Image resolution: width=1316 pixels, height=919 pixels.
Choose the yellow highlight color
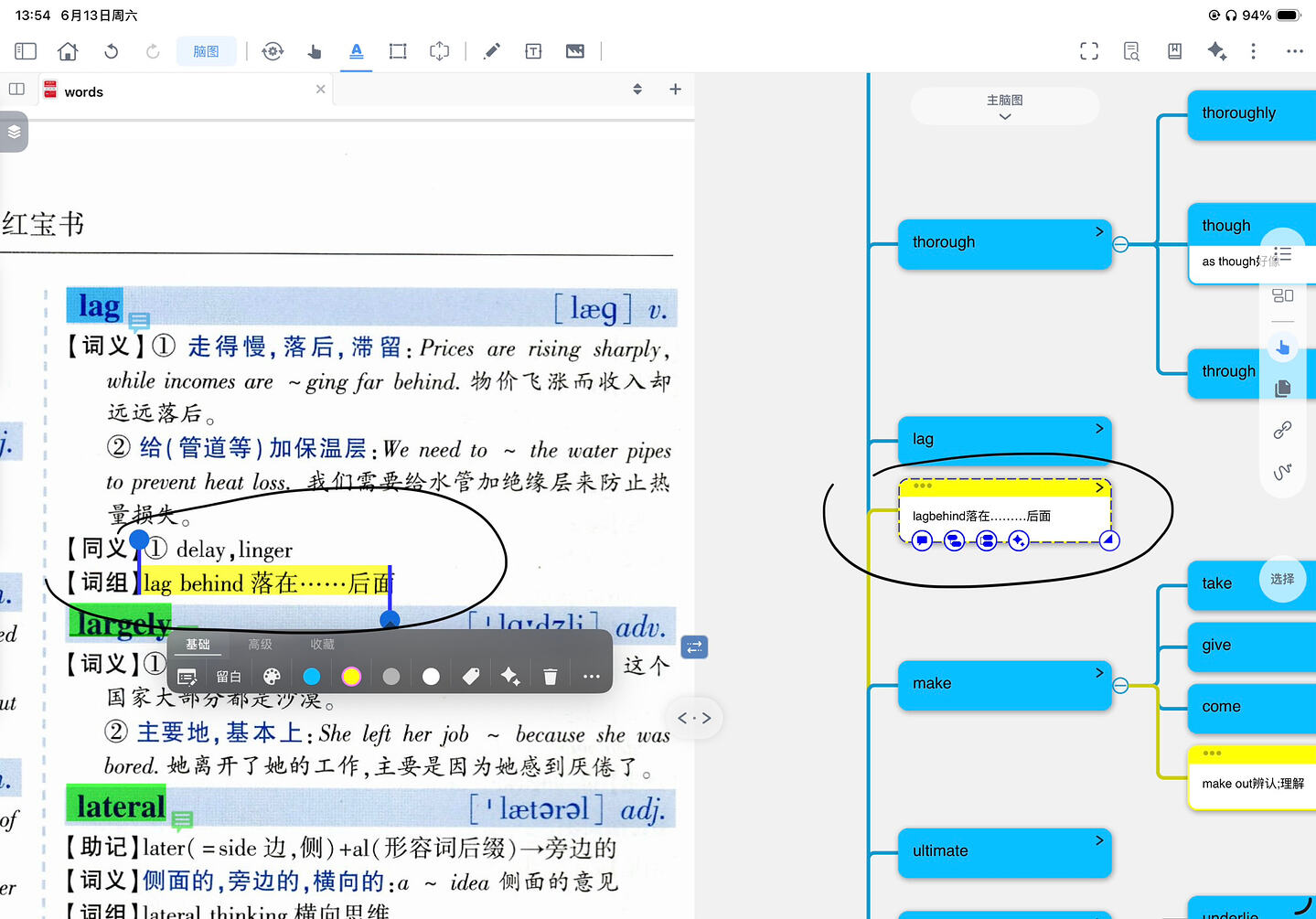point(351,677)
